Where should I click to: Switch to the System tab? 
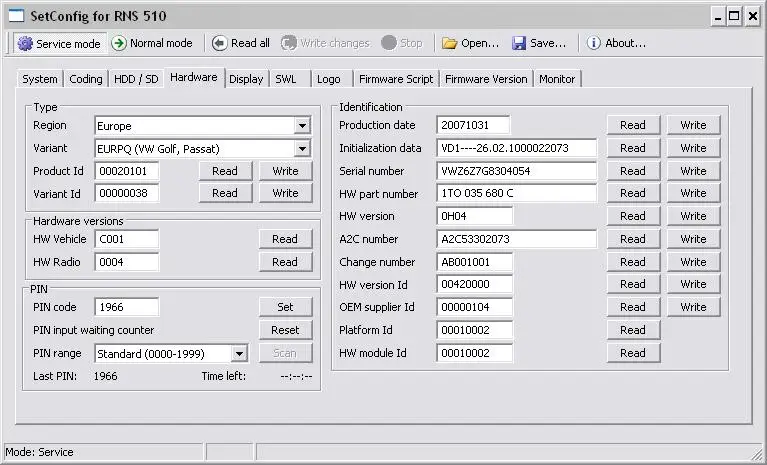[x=40, y=79]
